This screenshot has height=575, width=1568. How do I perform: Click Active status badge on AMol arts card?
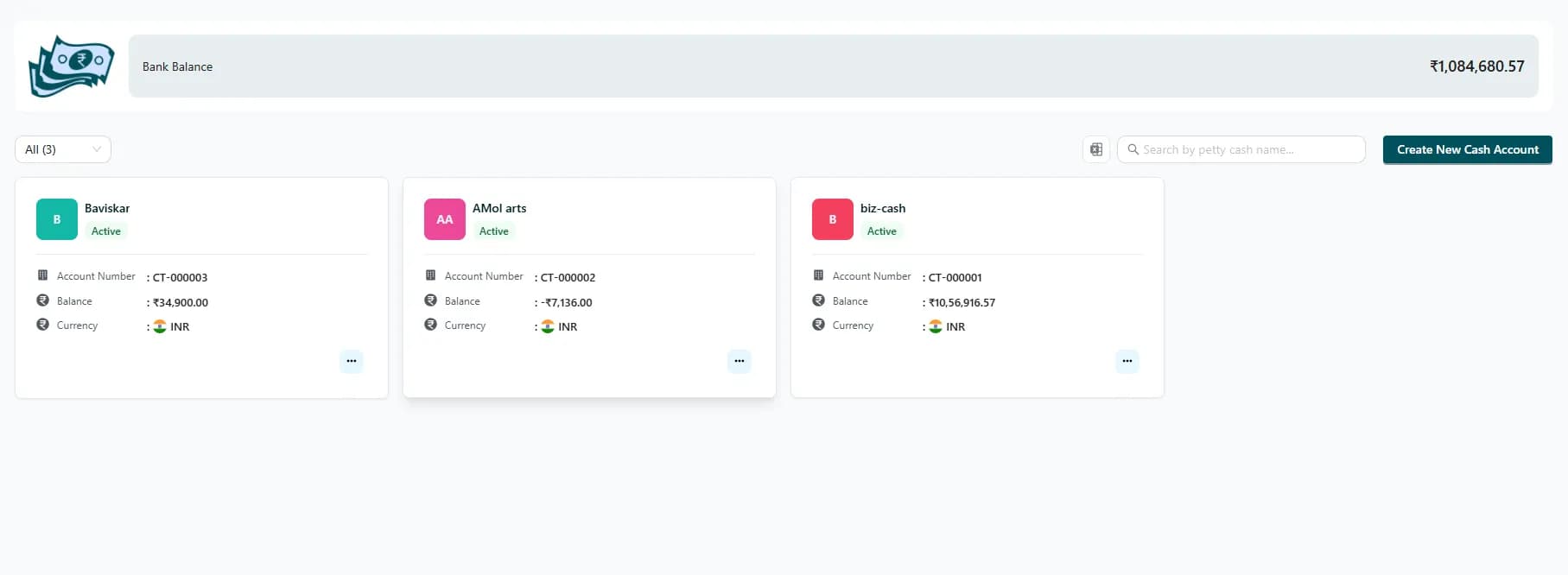[494, 231]
